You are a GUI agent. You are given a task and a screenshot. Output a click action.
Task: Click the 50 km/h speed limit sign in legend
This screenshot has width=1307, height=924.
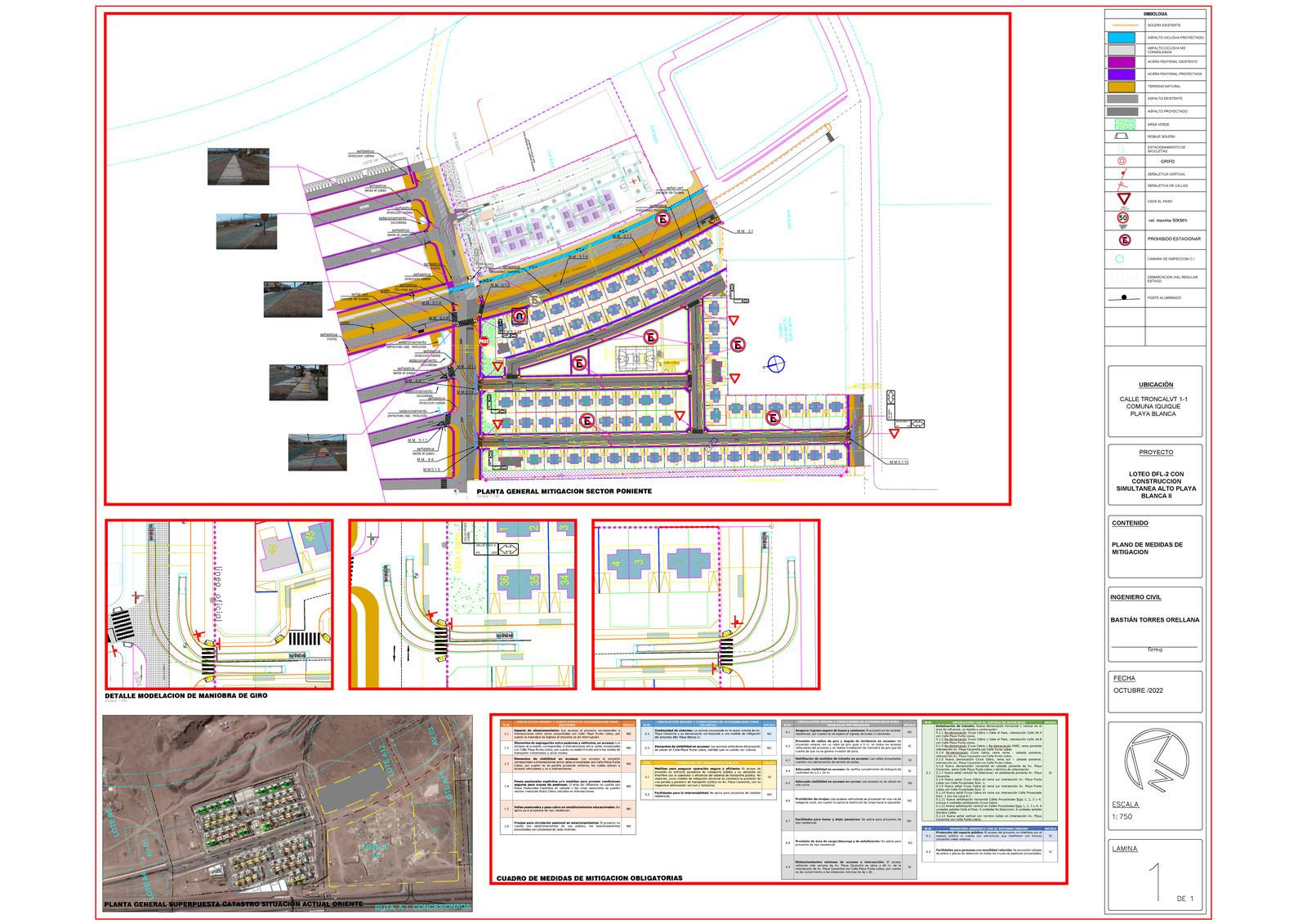pos(1123,218)
